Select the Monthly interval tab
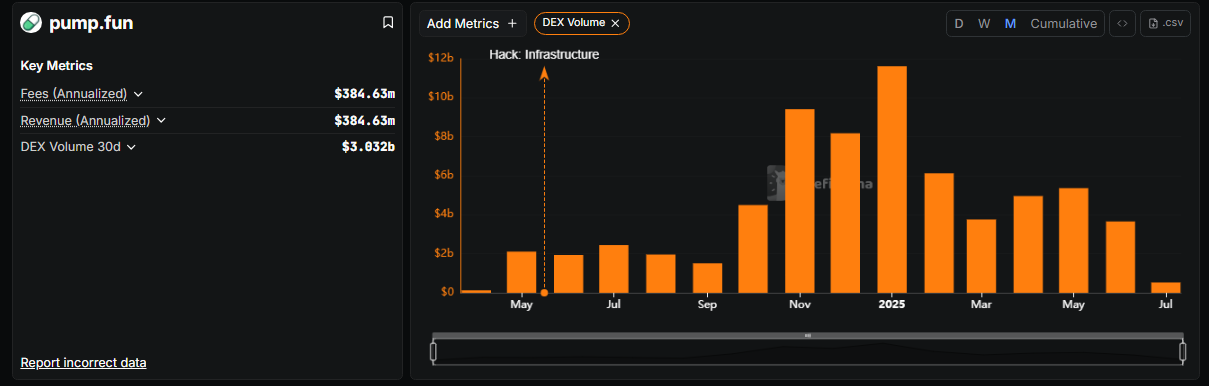The image size is (1209, 386). point(1010,23)
